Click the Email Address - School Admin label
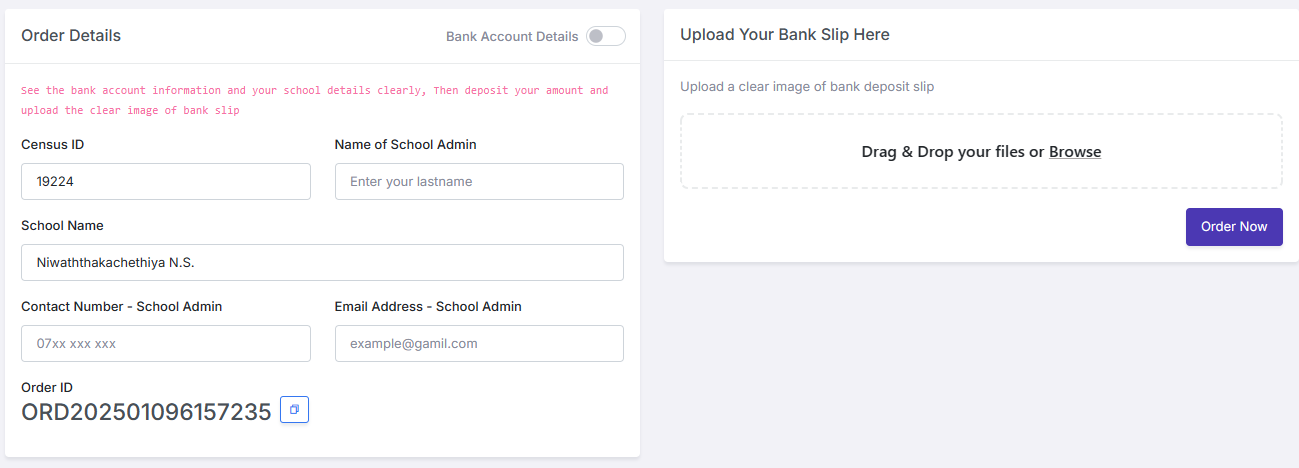The image size is (1299, 468). pyautogui.click(x=428, y=306)
